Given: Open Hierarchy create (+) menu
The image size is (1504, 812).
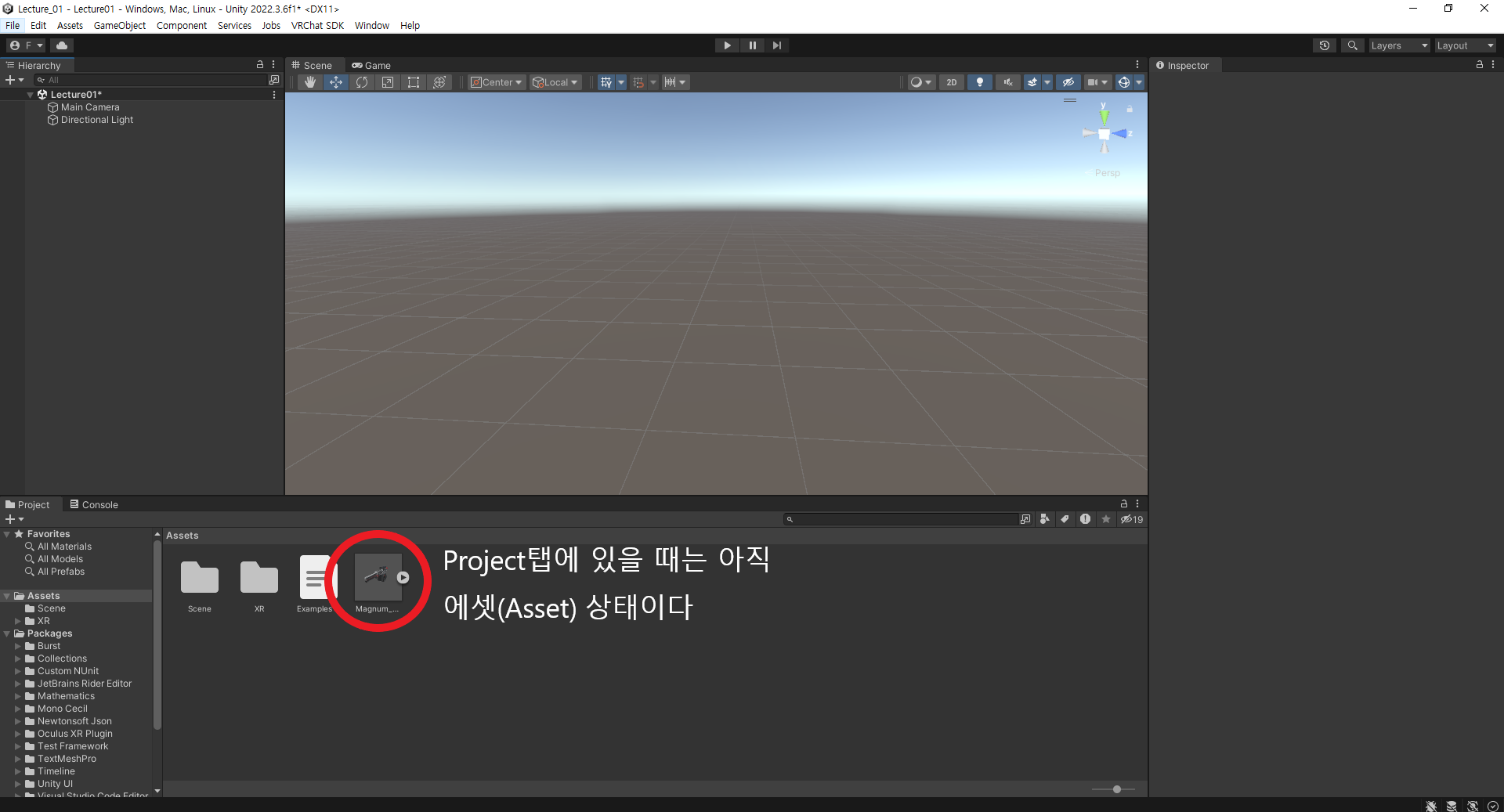Looking at the screenshot, I should (x=14, y=80).
